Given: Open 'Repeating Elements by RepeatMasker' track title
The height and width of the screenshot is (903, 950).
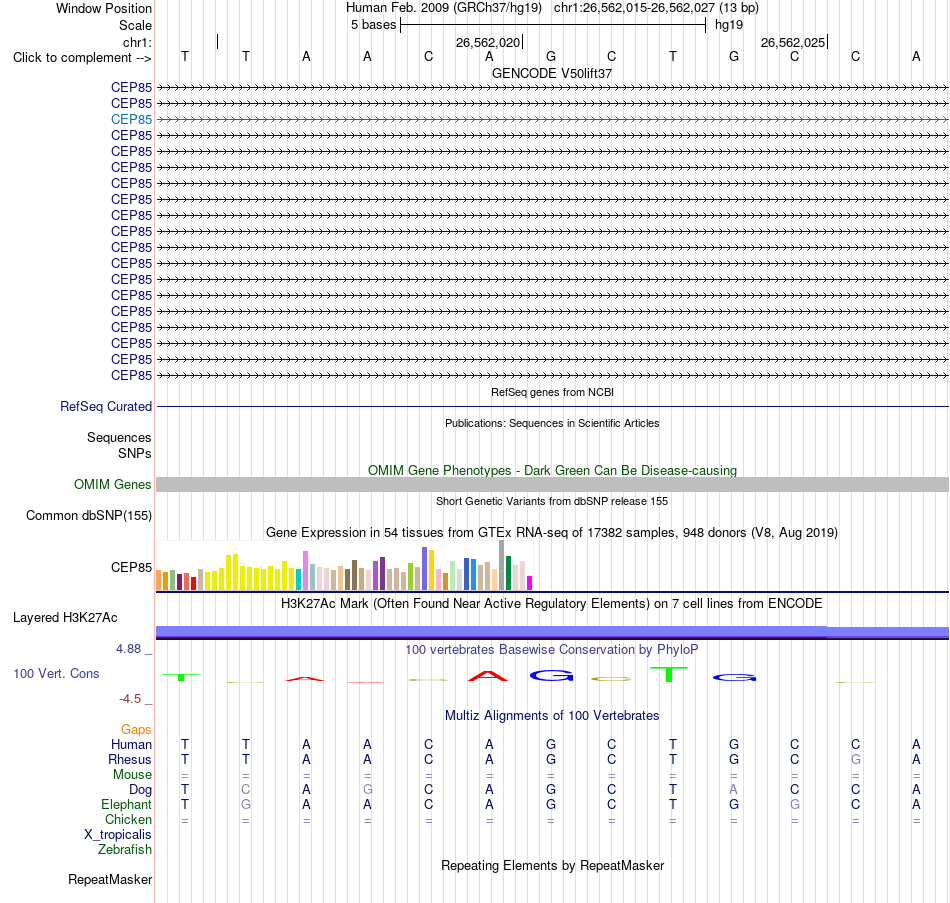Looking at the screenshot, I should (552, 866).
